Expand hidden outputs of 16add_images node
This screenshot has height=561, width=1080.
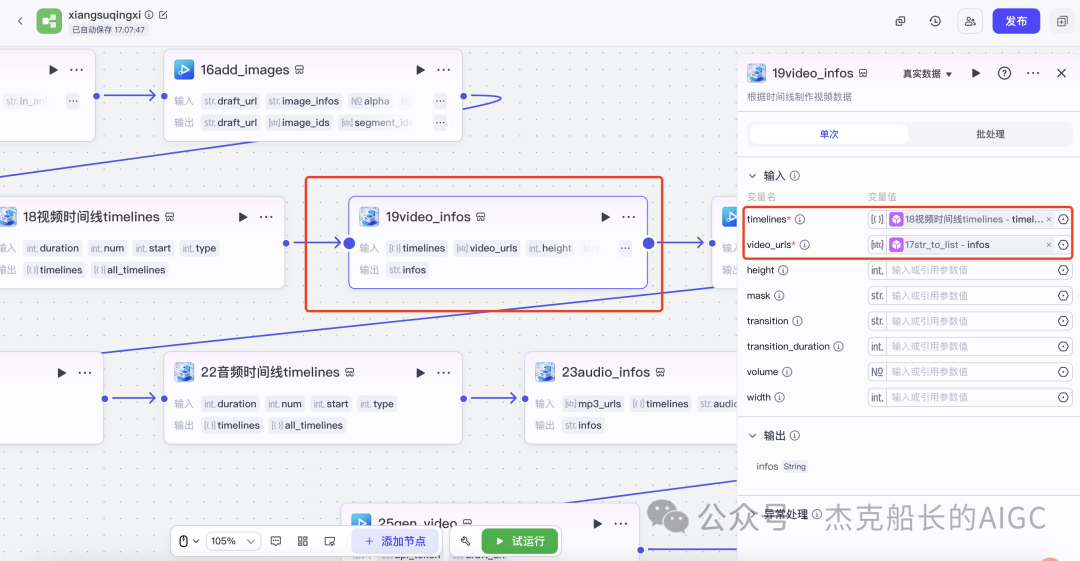(440, 123)
